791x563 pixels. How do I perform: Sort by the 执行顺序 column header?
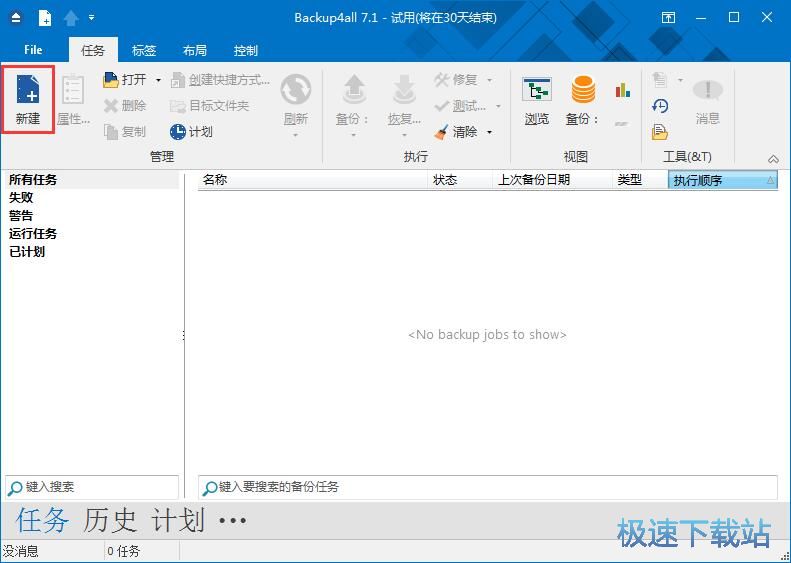723,180
